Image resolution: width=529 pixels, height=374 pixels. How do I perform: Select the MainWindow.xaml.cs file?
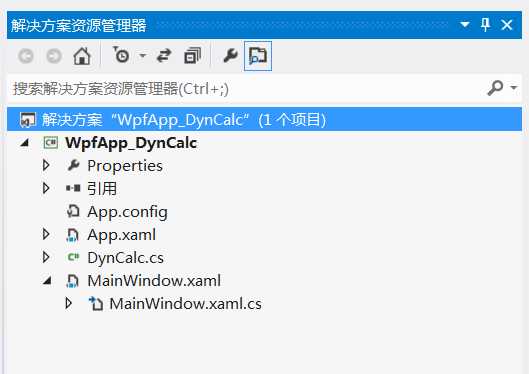tap(186, 304)
